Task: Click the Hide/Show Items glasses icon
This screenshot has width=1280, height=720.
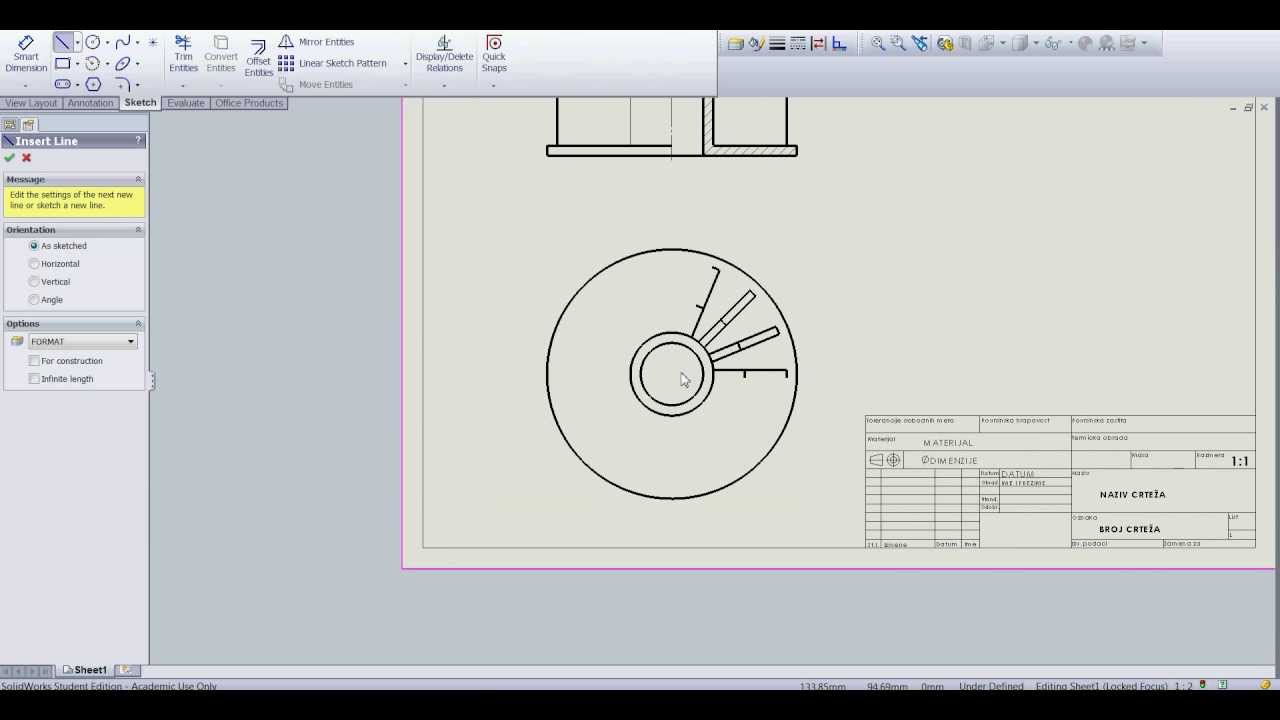Action: pos(1052,43)
